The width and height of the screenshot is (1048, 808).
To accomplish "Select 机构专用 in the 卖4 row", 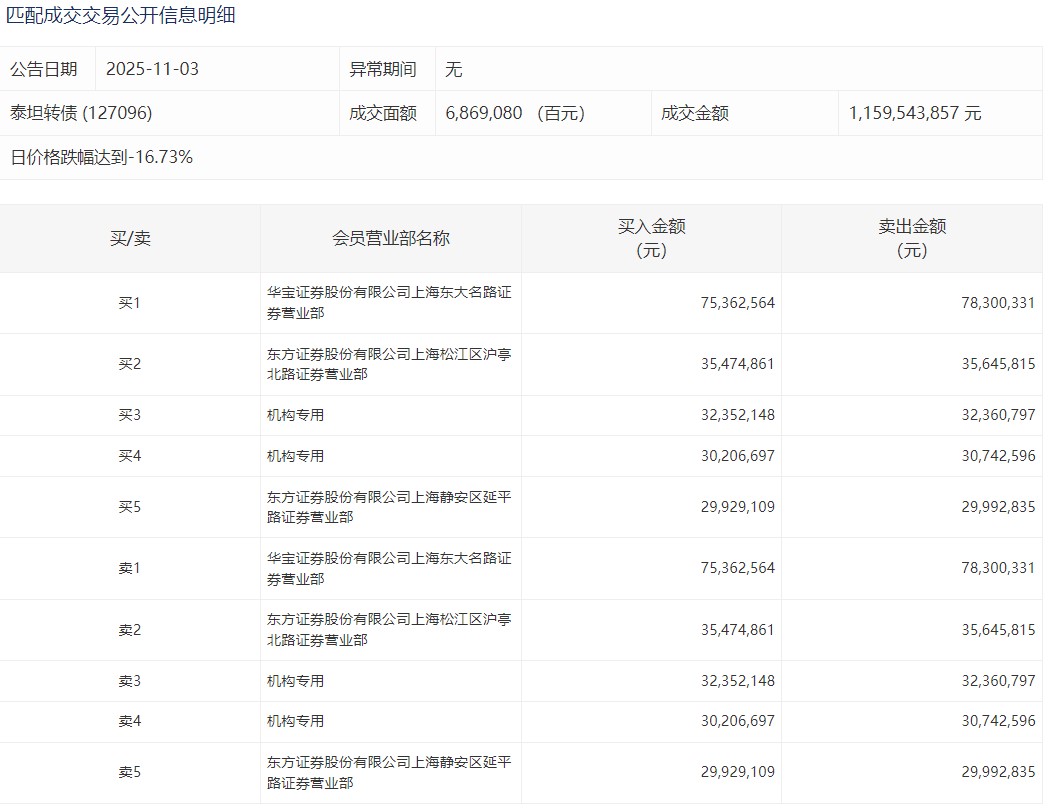I will coord(295,721).
